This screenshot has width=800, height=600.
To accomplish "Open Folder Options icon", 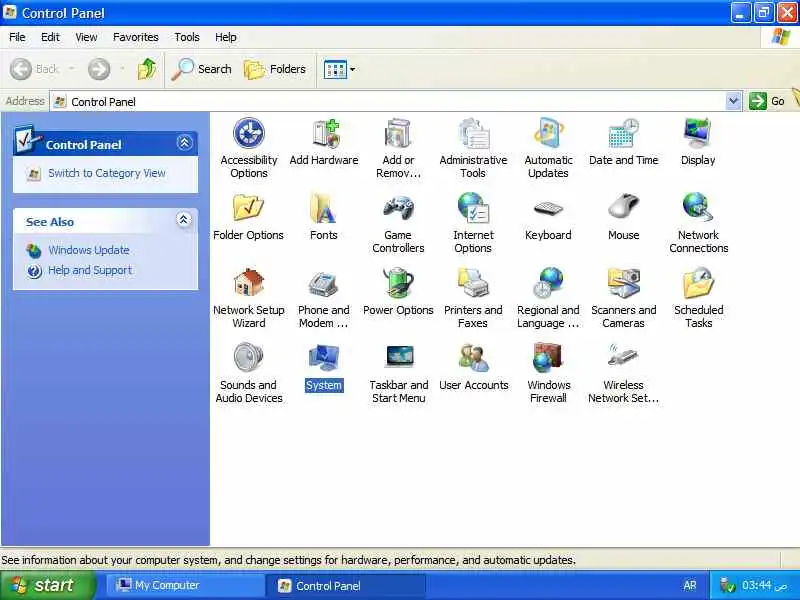I will click(248, 216).
